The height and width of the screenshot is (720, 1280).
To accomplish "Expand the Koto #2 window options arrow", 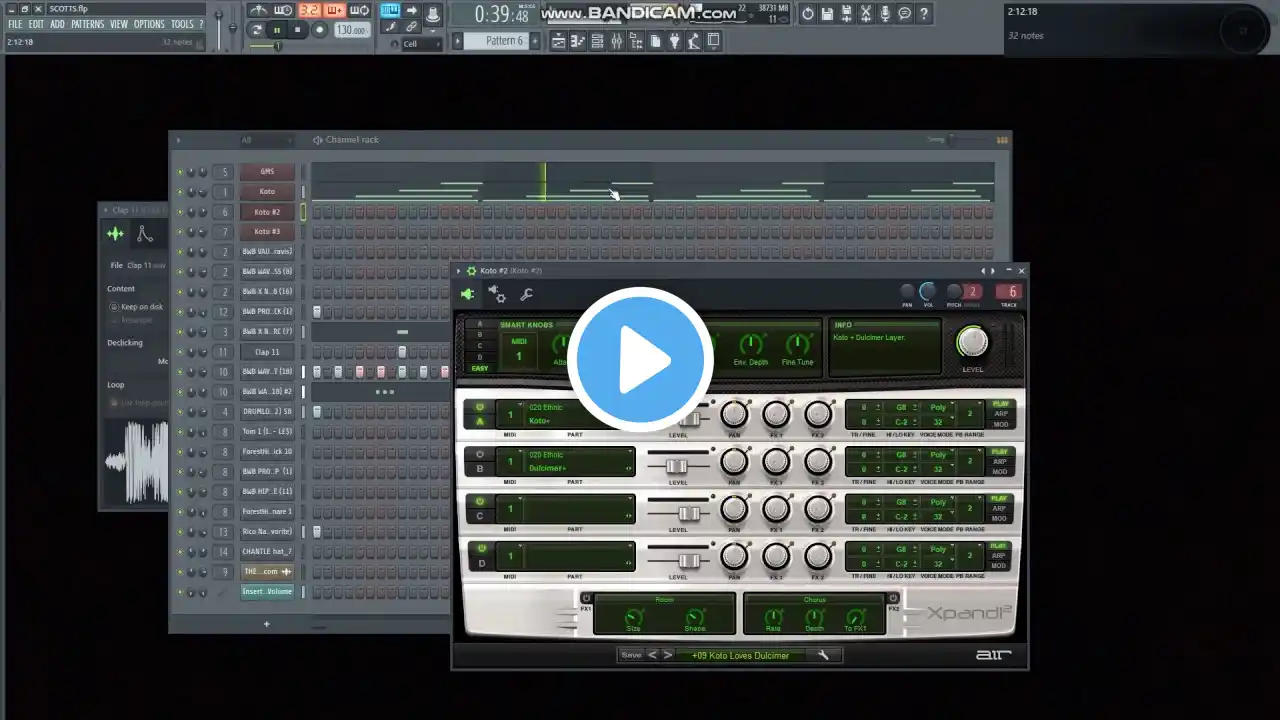I will coord(459,271).
